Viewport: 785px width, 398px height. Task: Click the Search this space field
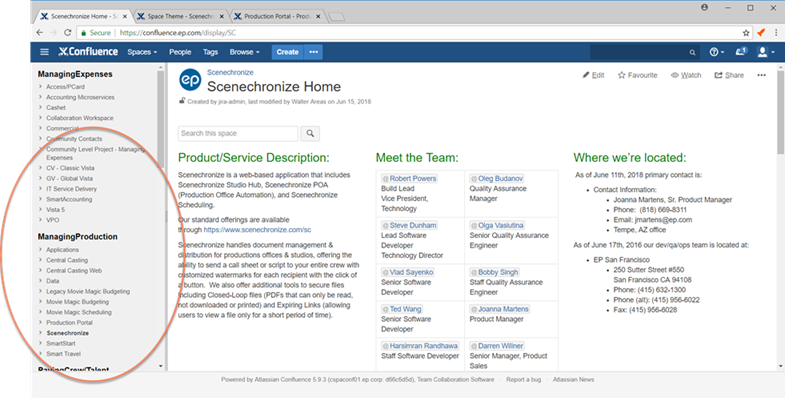tap(238, 133)
